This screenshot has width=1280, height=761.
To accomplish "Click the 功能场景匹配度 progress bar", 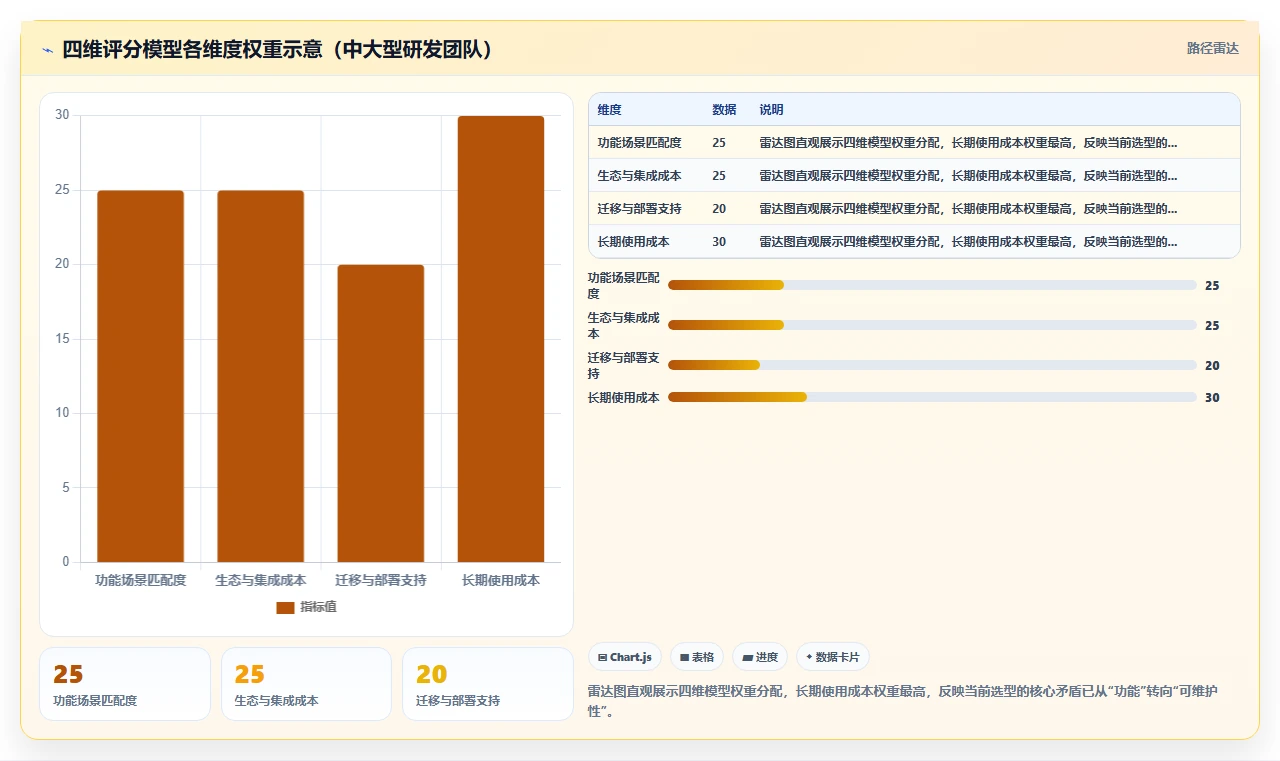I will pos(932,285).
